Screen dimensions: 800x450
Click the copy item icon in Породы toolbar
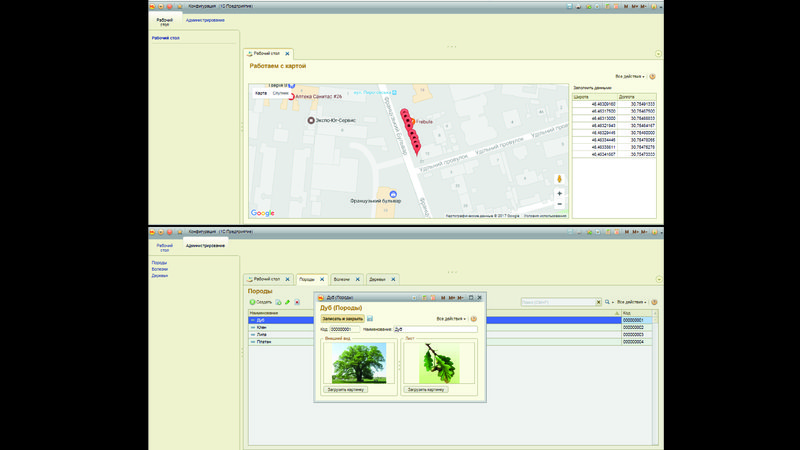click(x=278, y=302)
